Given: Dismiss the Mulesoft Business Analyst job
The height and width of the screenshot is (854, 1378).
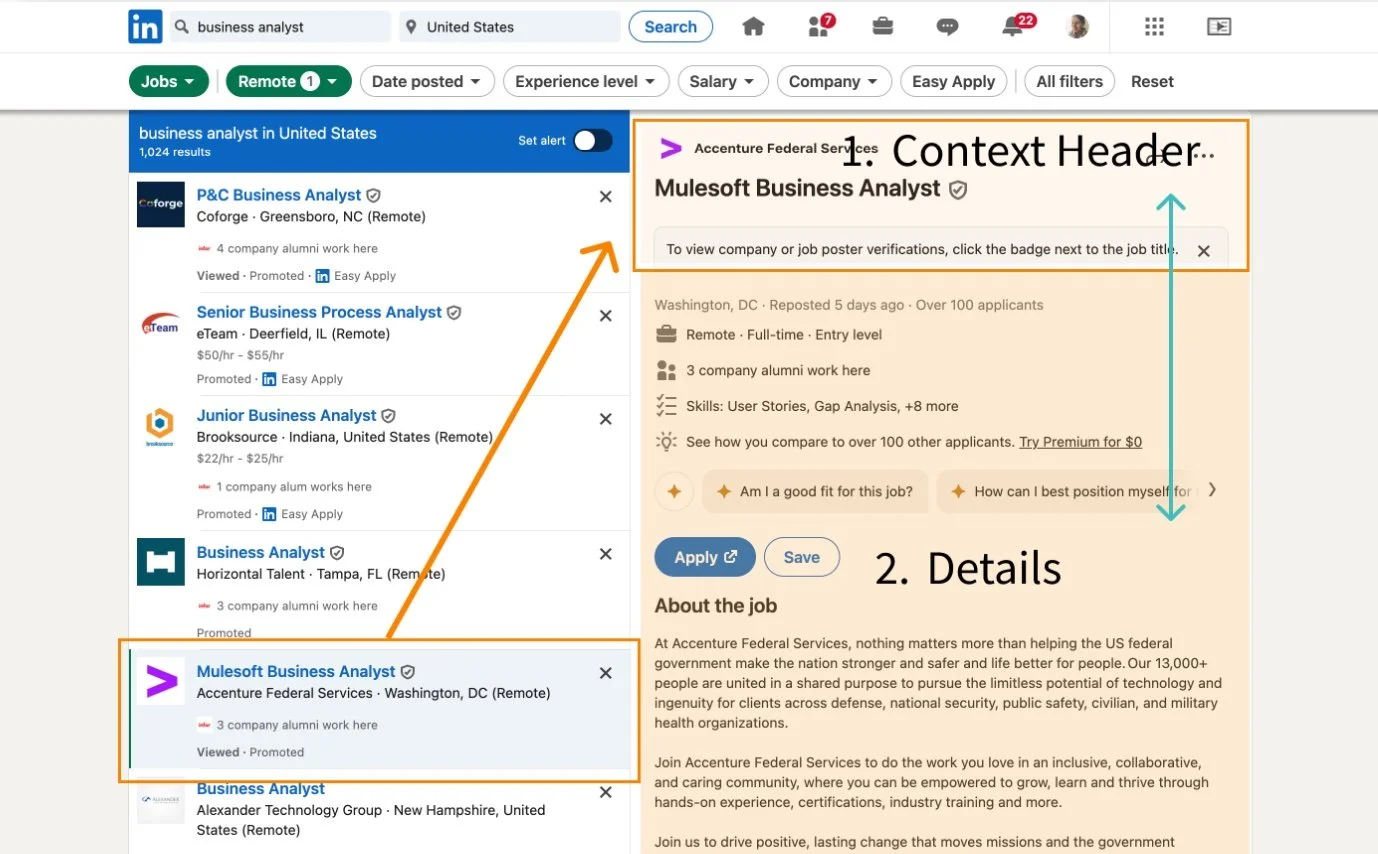Looking at the screenshot, I should point(605,673).
